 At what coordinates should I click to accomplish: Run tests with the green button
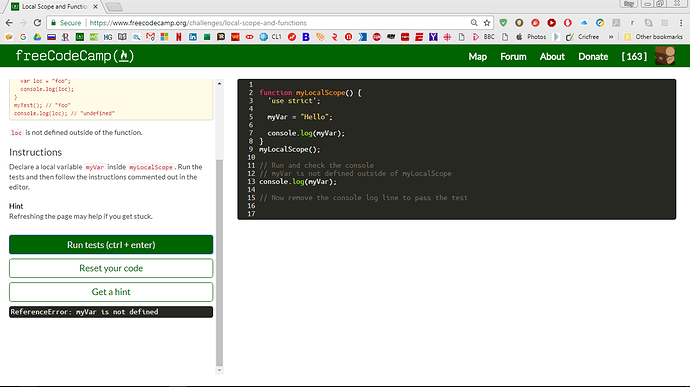pos(111,245)
